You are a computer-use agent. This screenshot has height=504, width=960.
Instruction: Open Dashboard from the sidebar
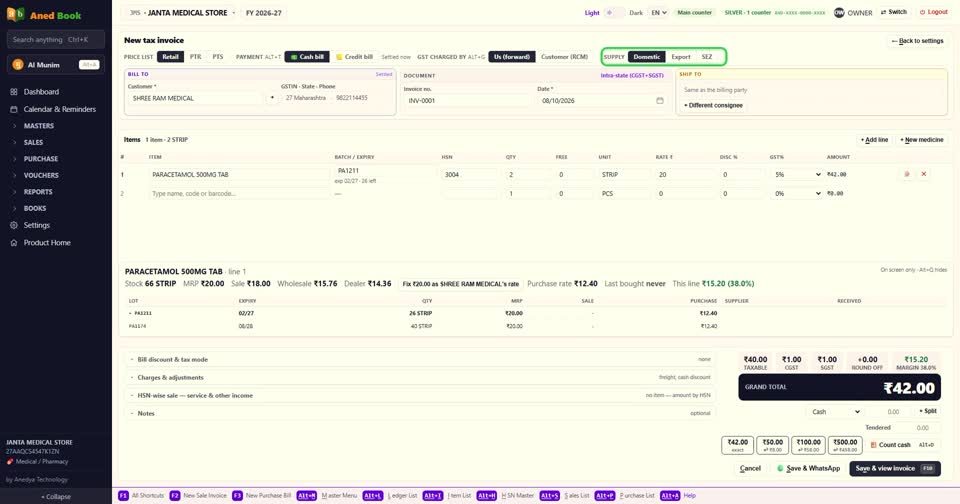[41, 92]
